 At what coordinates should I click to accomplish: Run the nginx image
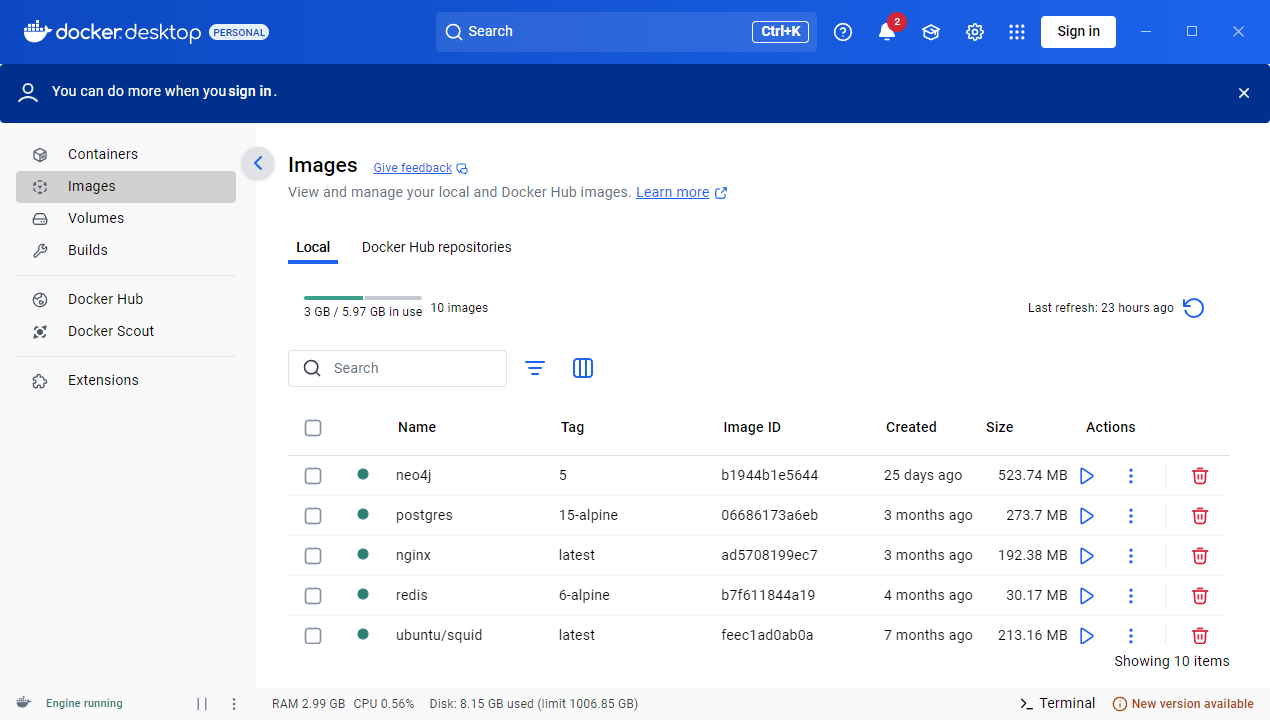(x=1087, y=556)
